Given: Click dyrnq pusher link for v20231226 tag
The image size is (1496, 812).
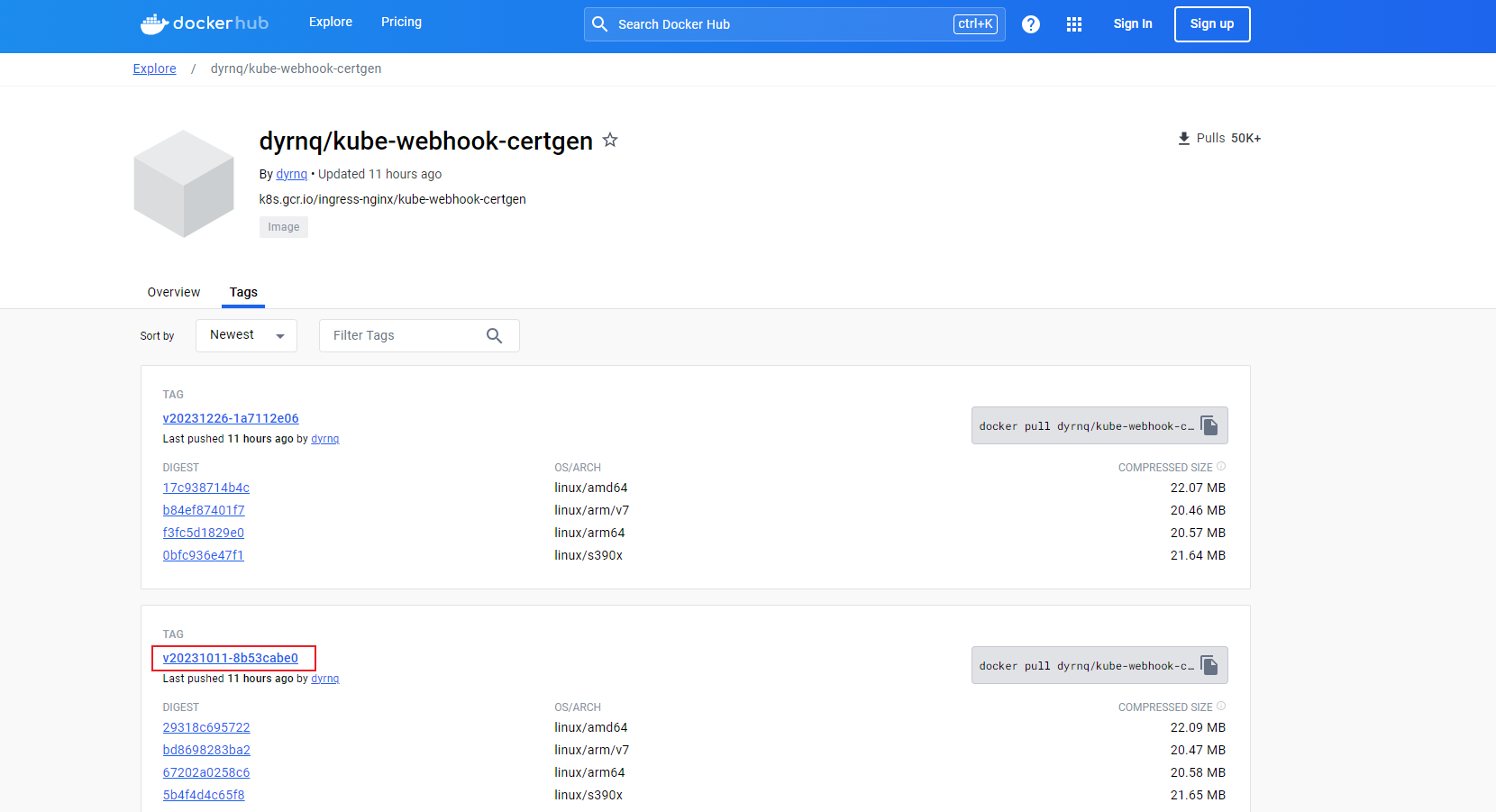Looking at the screenshot, I should pos(325,439).
